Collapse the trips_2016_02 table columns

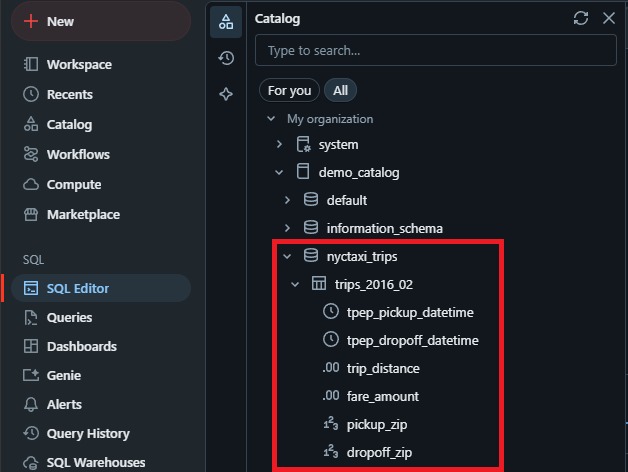[295, 284]
